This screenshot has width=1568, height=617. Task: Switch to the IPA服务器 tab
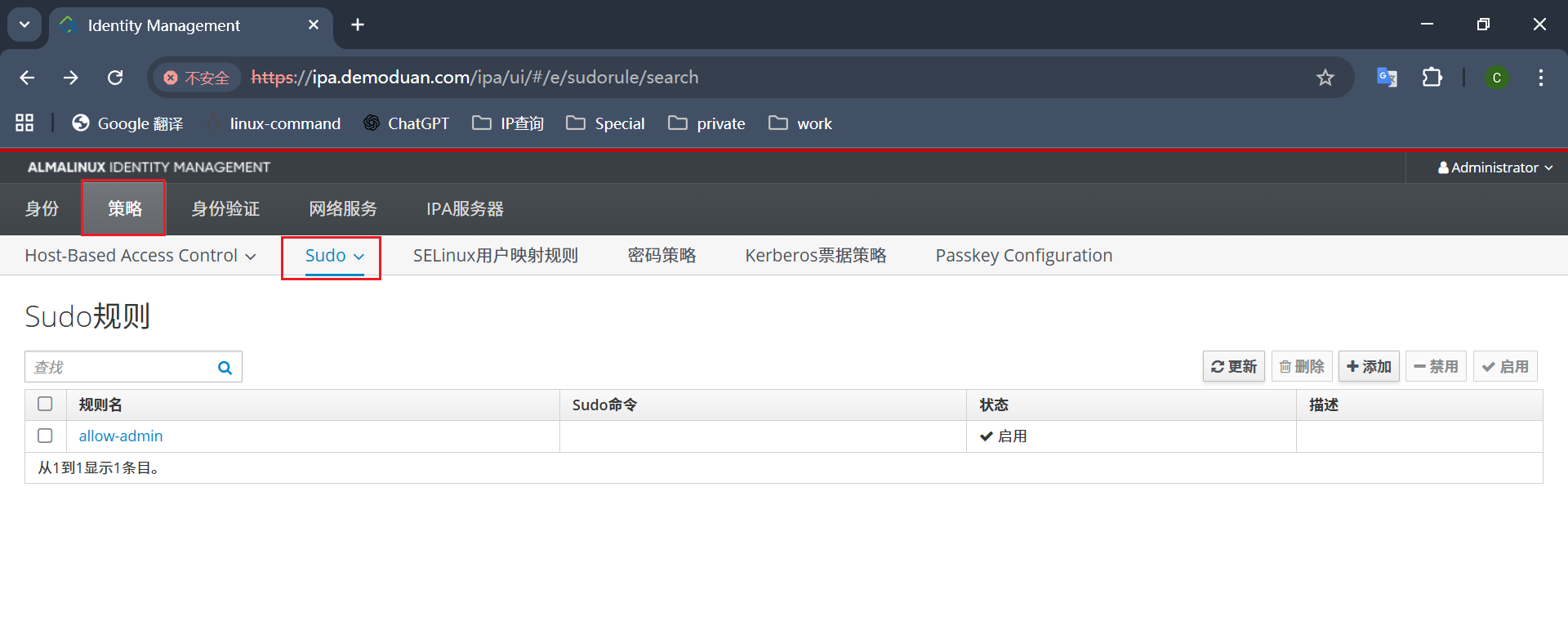465,209
